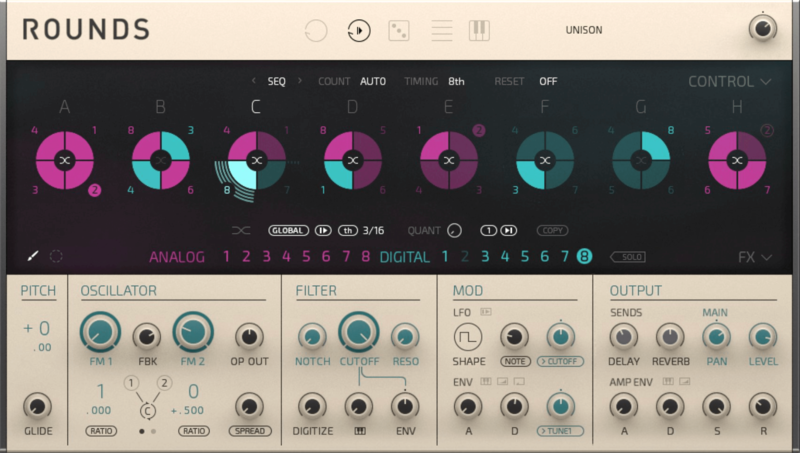Click the 3/16 step length value
The height and width of the screenshot is (453, 800).
coord(373,231)
